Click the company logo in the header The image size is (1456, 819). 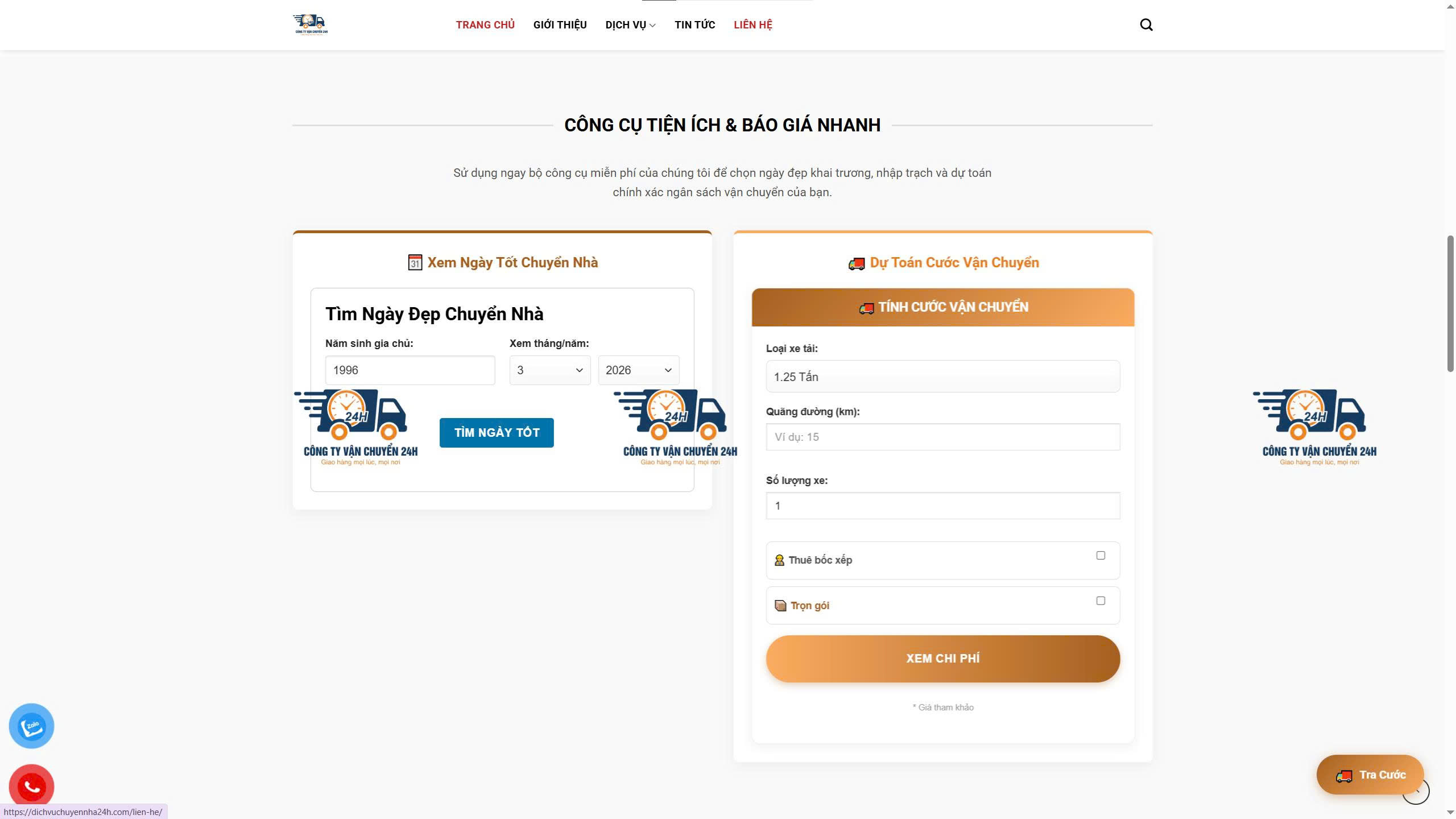310,24
